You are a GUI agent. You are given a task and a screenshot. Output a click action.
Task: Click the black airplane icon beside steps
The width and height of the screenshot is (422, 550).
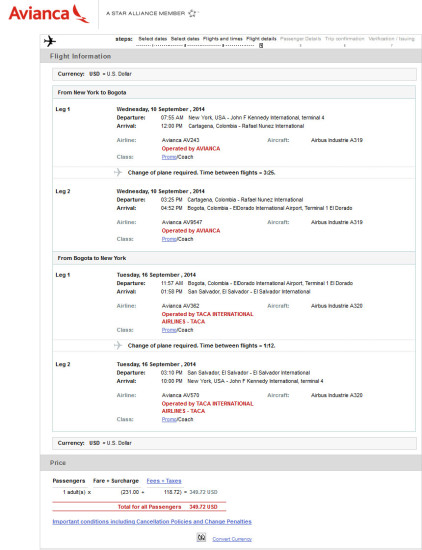tap(50, 41)
